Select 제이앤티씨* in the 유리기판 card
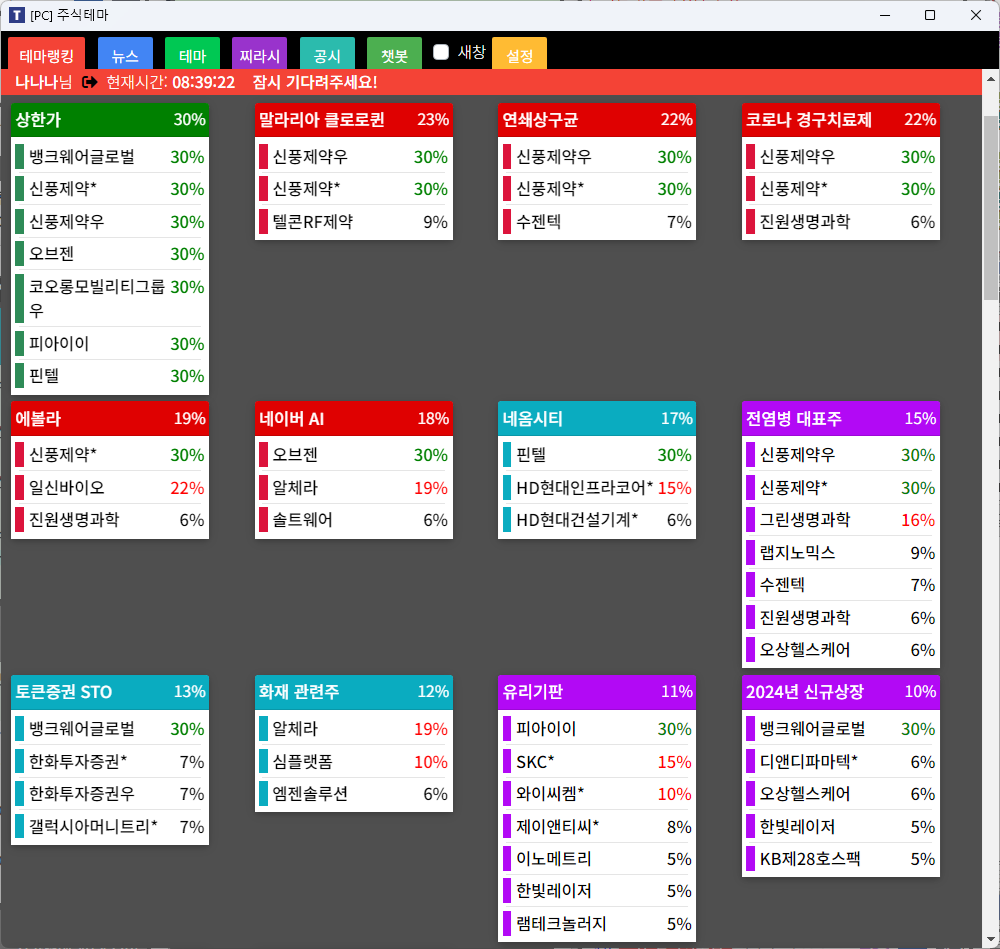 click(x=597, y=827)
